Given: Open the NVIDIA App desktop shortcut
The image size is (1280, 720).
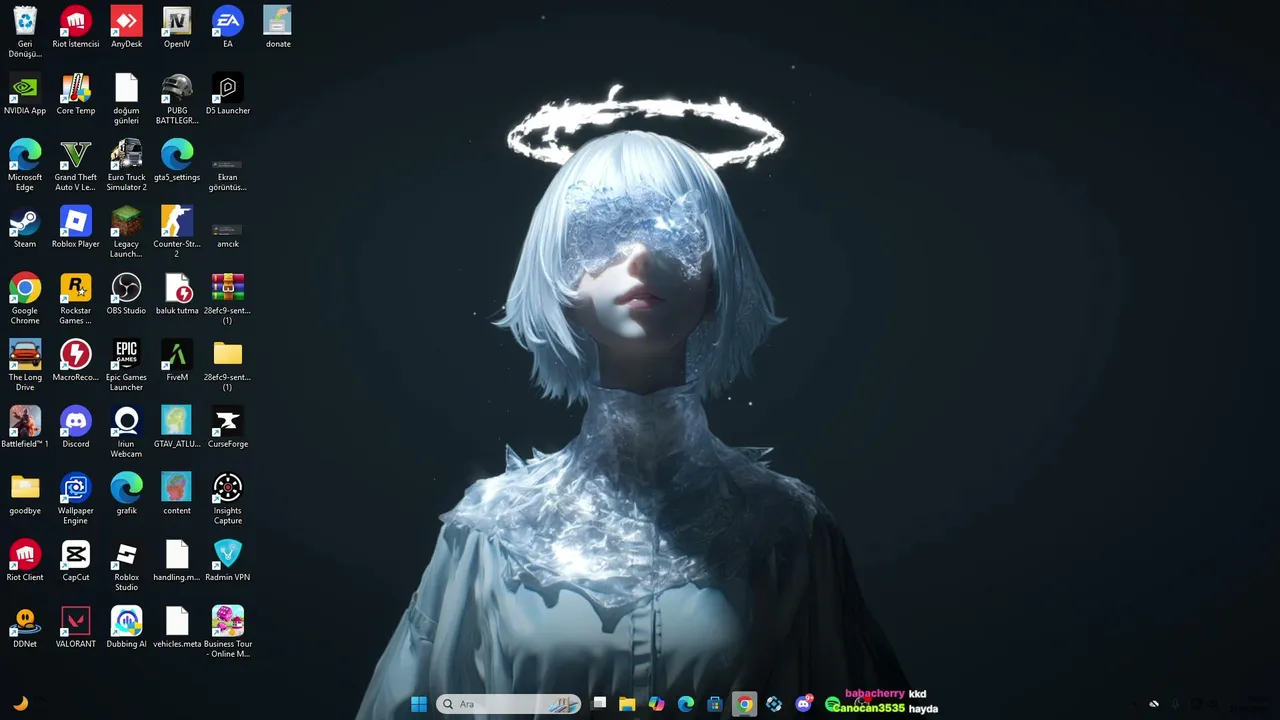Looking at the screenshot, I should tap(25, 88).
